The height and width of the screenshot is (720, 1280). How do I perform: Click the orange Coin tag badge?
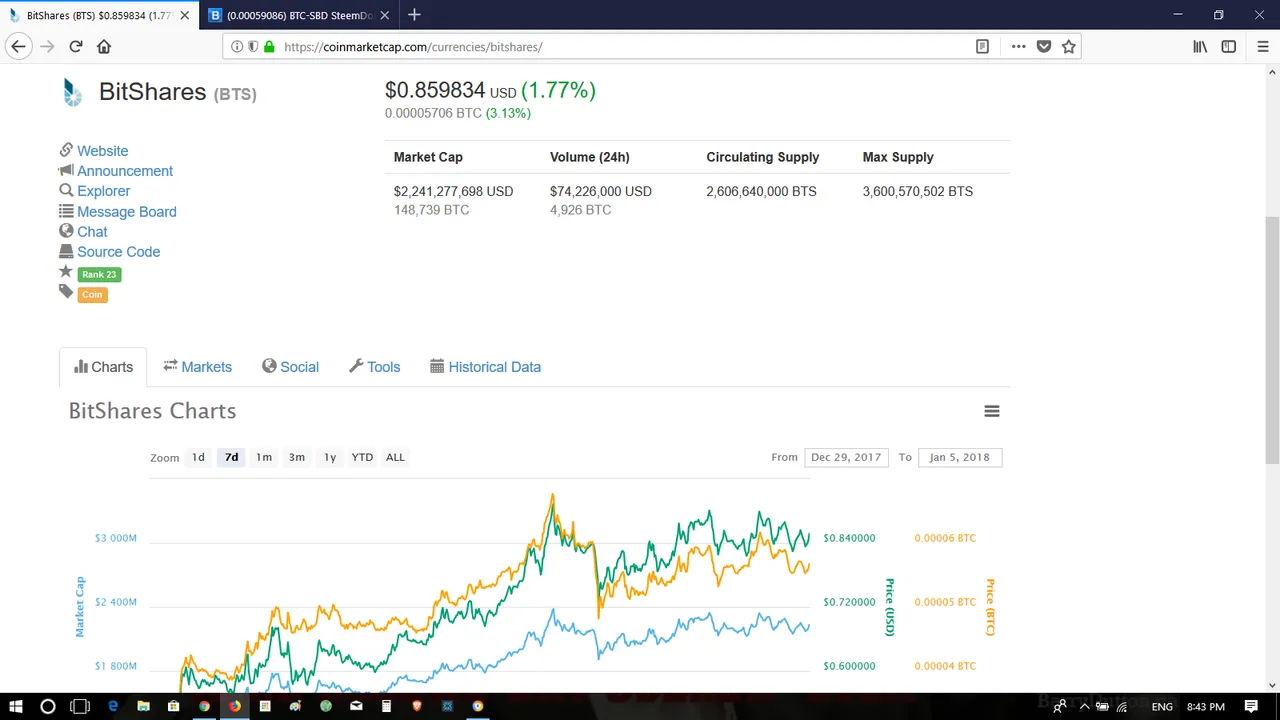[92, 294]
